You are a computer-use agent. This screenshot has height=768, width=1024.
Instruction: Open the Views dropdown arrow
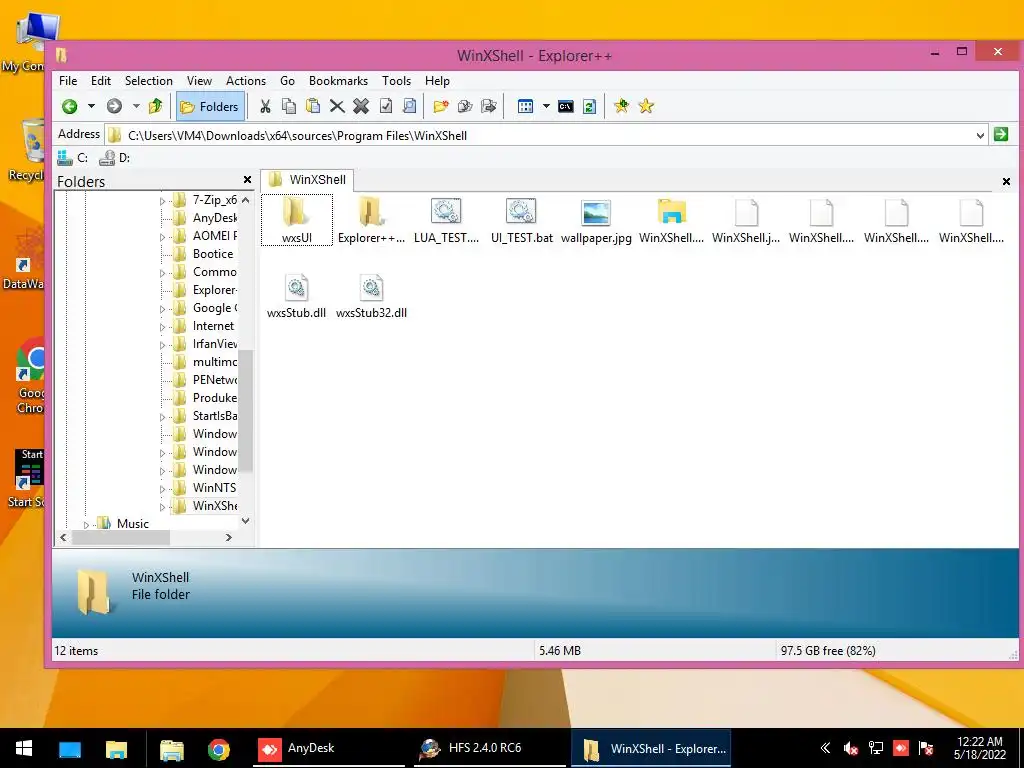546,106
